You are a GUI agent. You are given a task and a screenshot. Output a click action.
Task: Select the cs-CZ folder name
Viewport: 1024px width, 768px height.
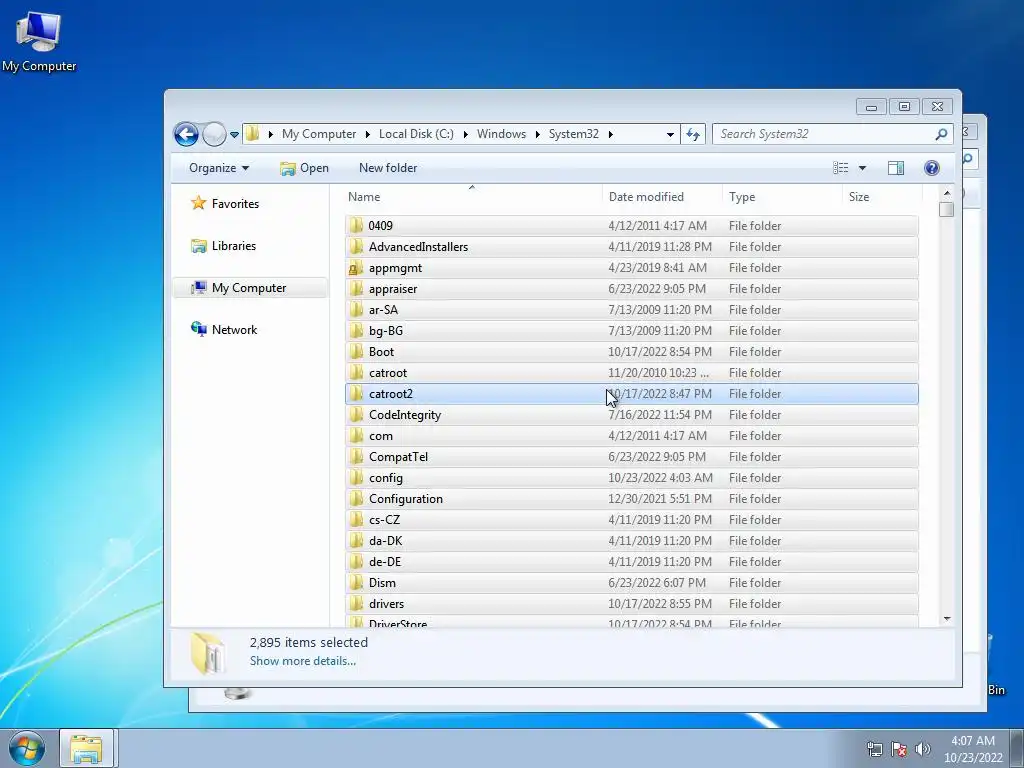[384, 520]
